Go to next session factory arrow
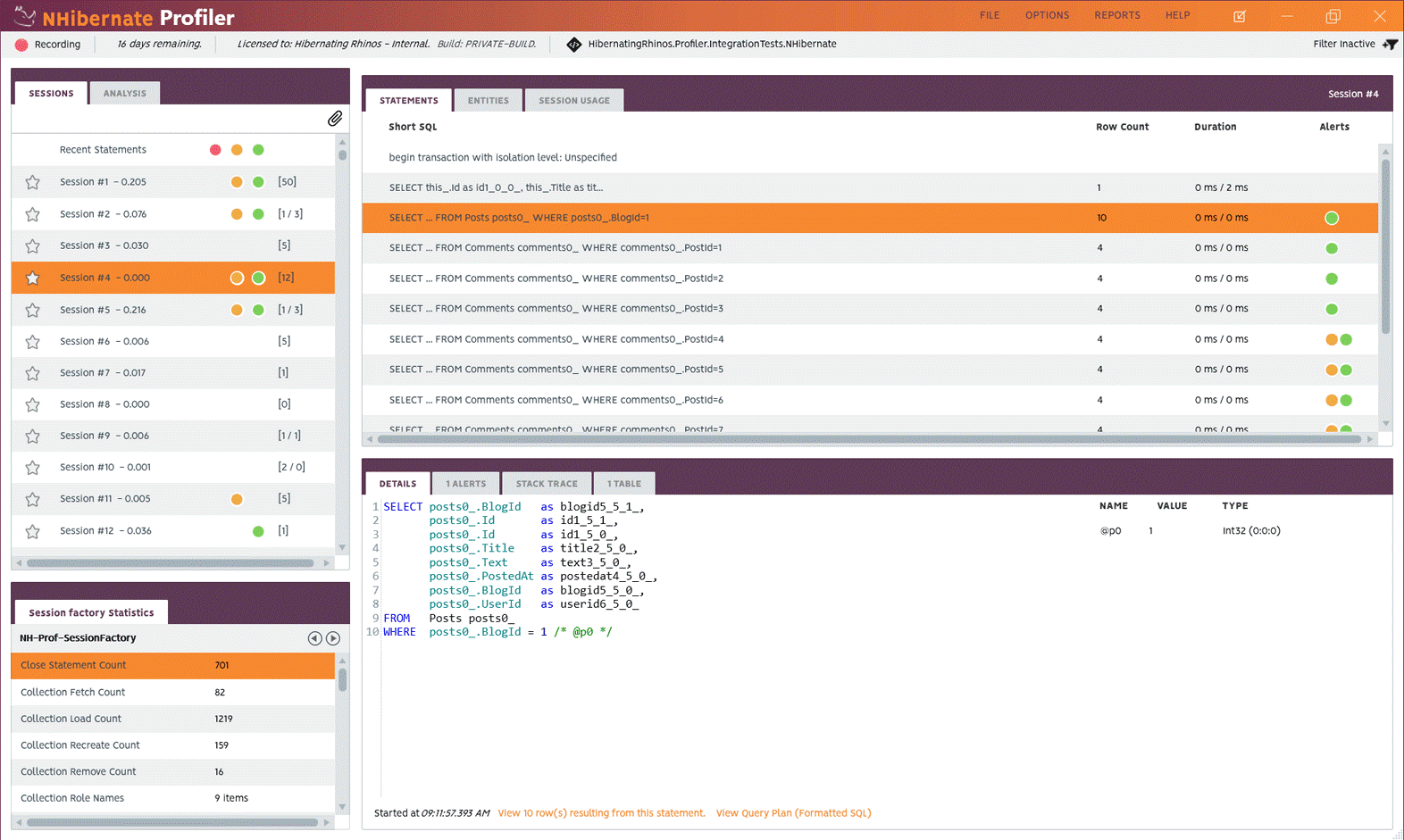1404x840 pixels. 333,638
